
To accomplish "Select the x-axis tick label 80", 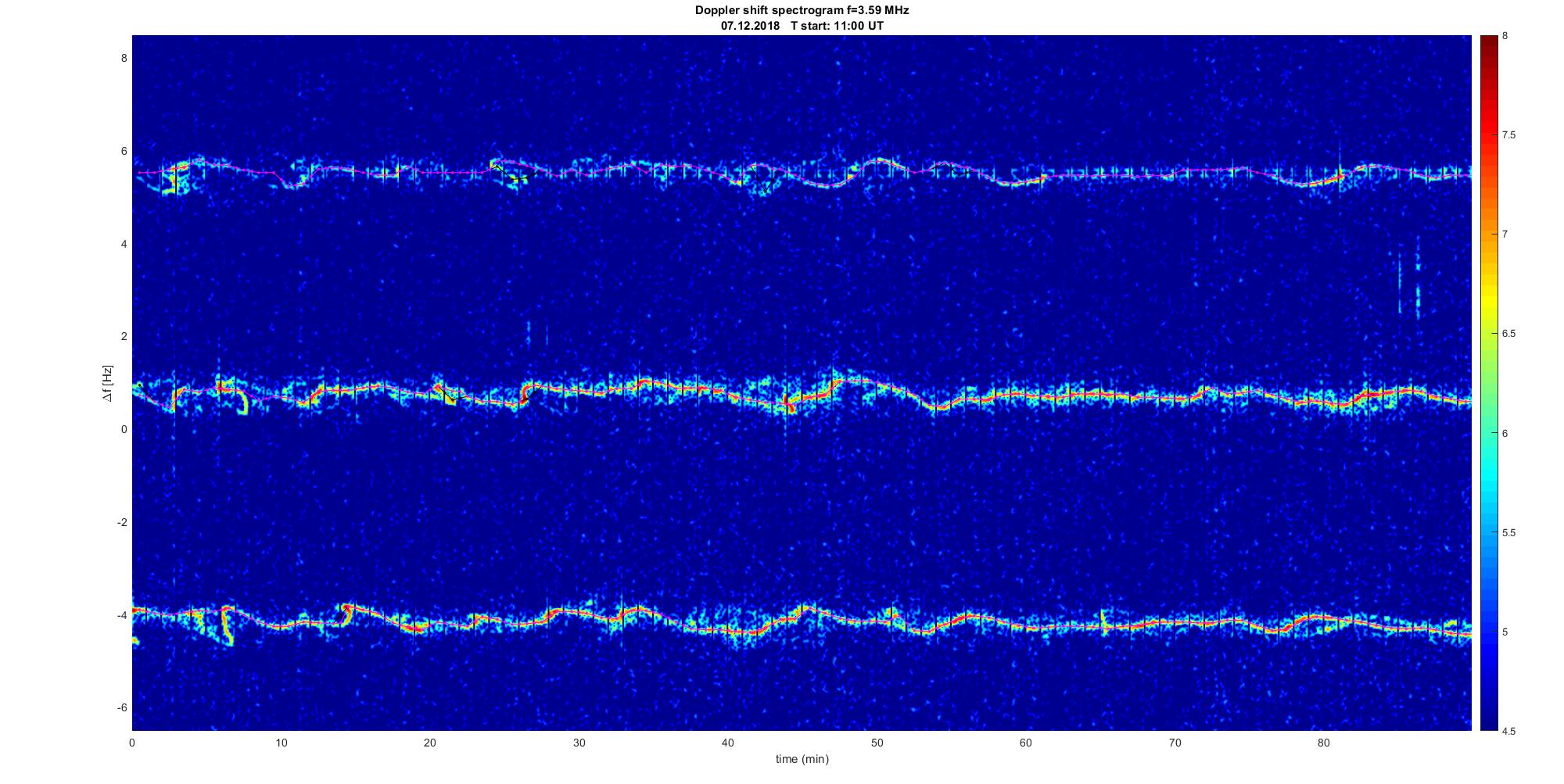I will (x=1323, y=743).
